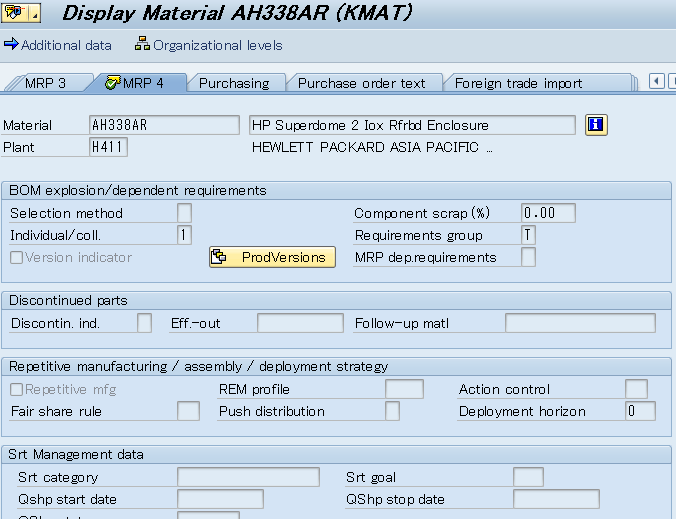Toggle the Version indicator checkbox

tap(16, 257)
